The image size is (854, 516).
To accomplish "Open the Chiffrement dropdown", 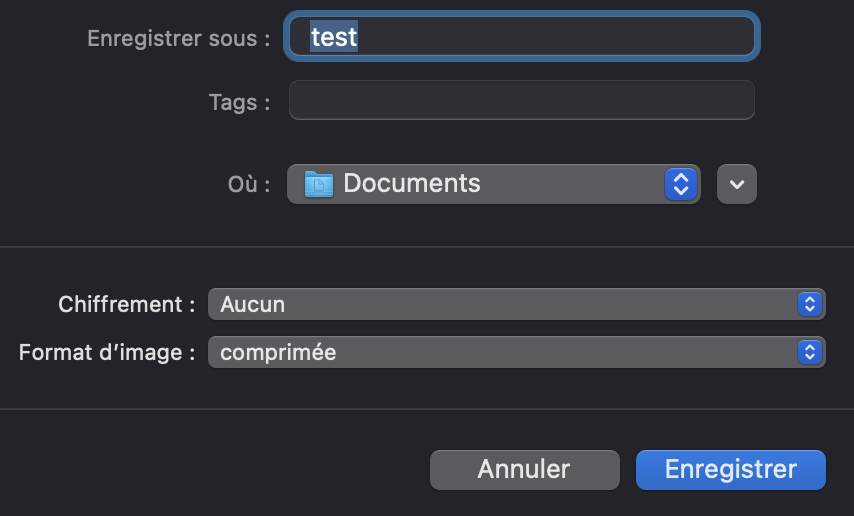I will [x=517, y=304].
